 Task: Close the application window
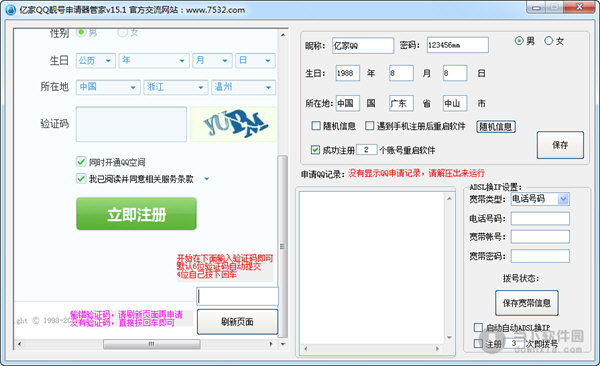coord(580,7)
